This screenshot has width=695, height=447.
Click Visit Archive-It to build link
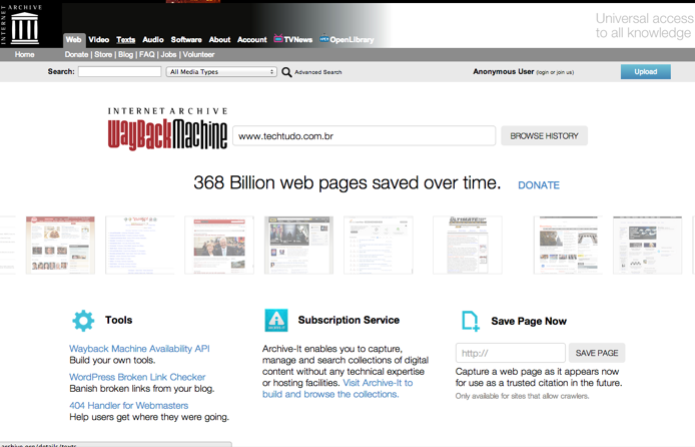[337, 388]
